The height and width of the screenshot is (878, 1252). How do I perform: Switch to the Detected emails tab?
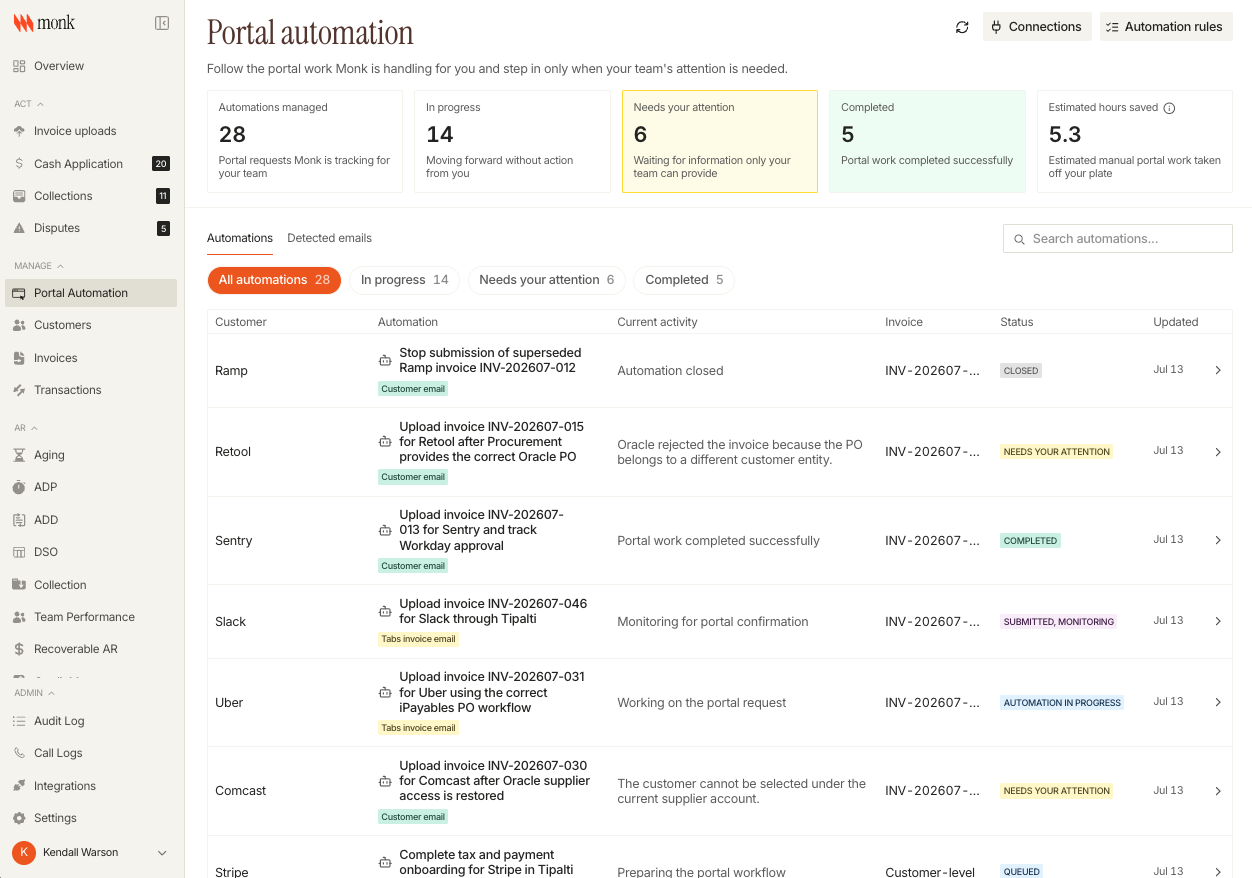click(x=329, y=238)
